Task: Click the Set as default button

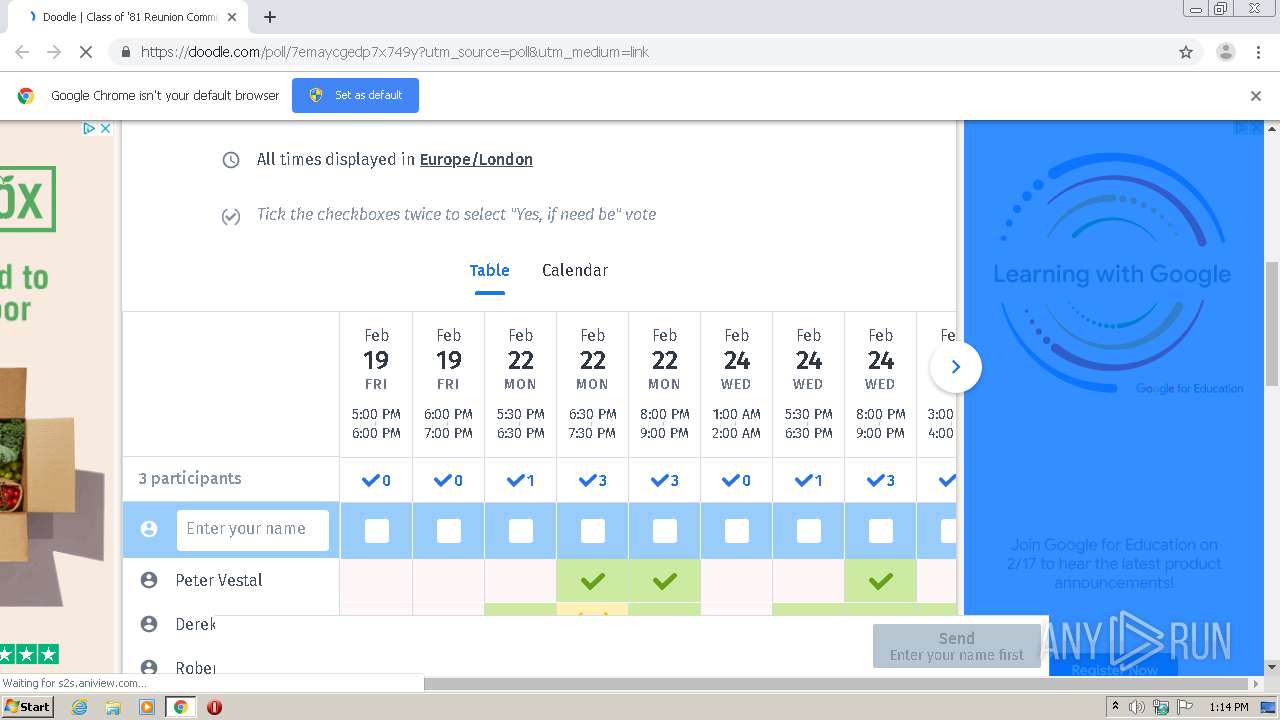Action: [x=355, y=95]
